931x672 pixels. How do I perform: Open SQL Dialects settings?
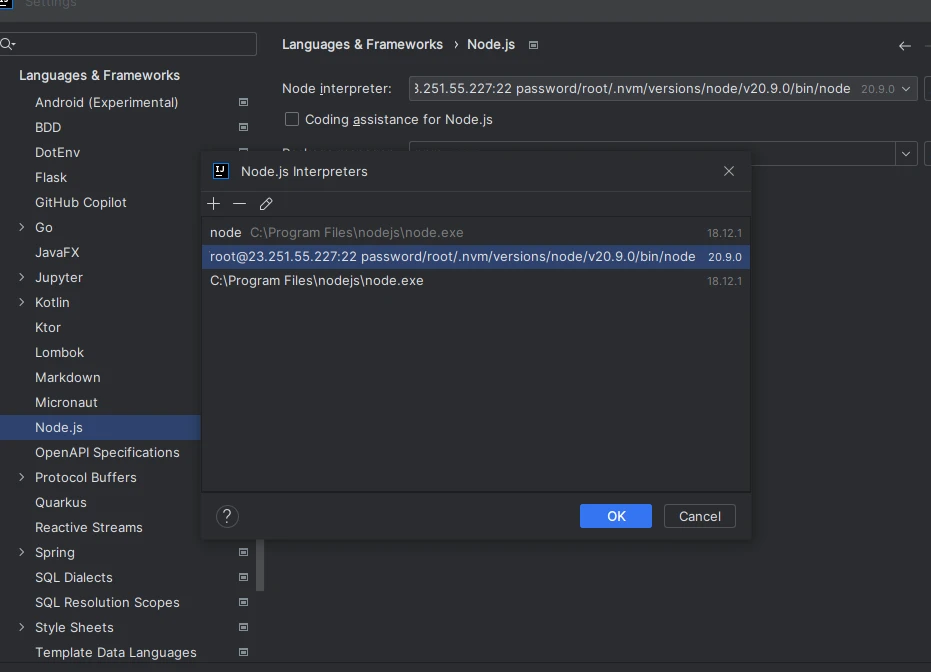74,578
